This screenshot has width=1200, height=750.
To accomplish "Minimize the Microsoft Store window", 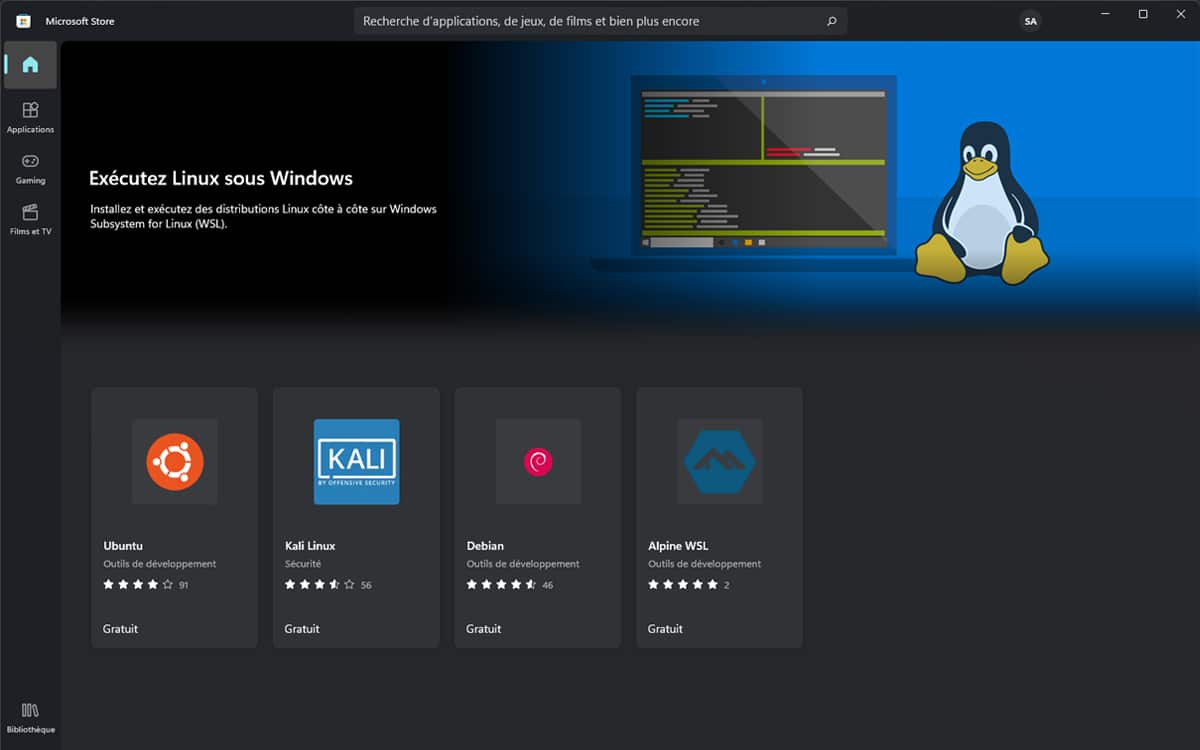I will pyautogui.click(x=1106, y=14).
